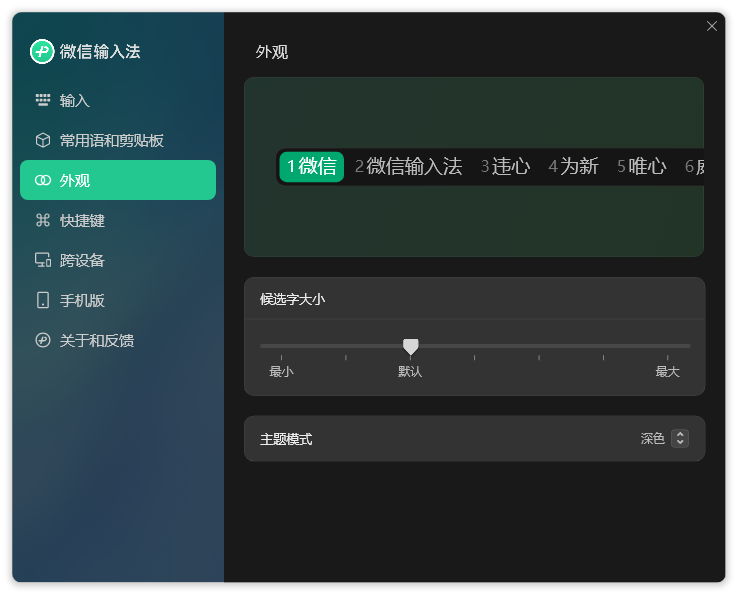Click the cube icon beside 常用语和剪贴板

(x=43, y=140)
